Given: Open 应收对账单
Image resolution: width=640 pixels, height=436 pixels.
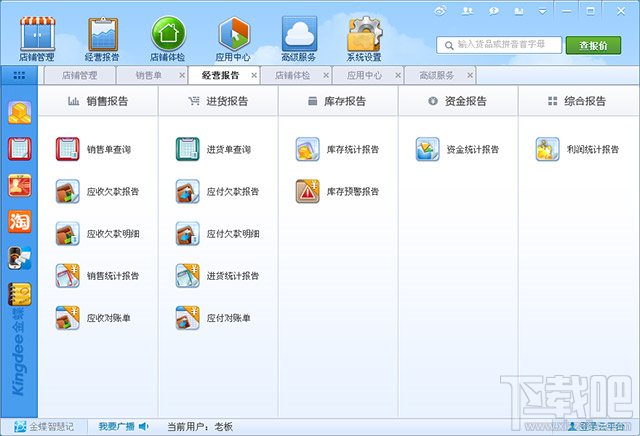Looking at the screenshot, I should coord(94,318).
